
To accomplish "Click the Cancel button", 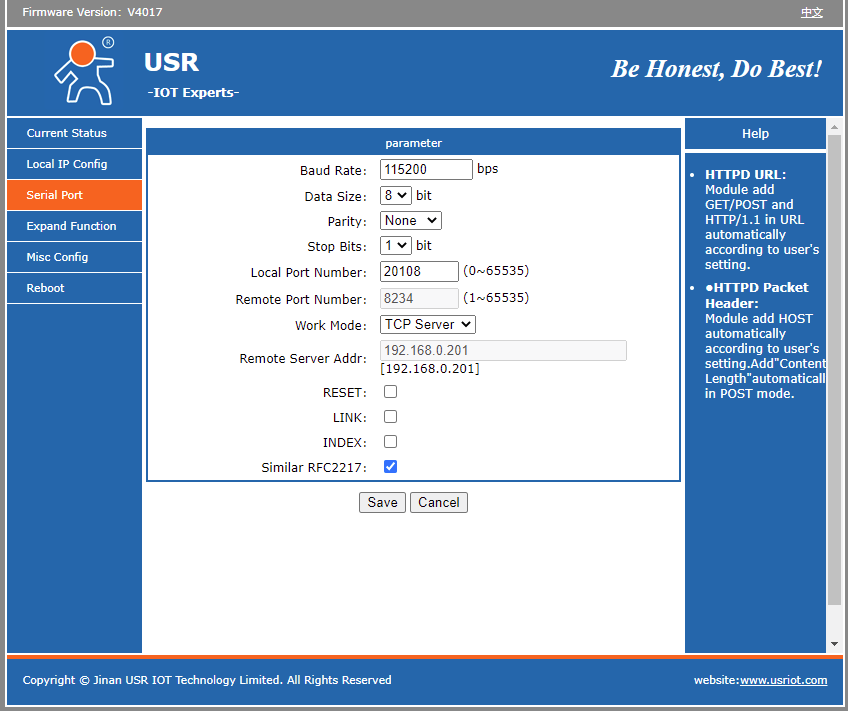I will pyautogui.click(x=439, y=502).
